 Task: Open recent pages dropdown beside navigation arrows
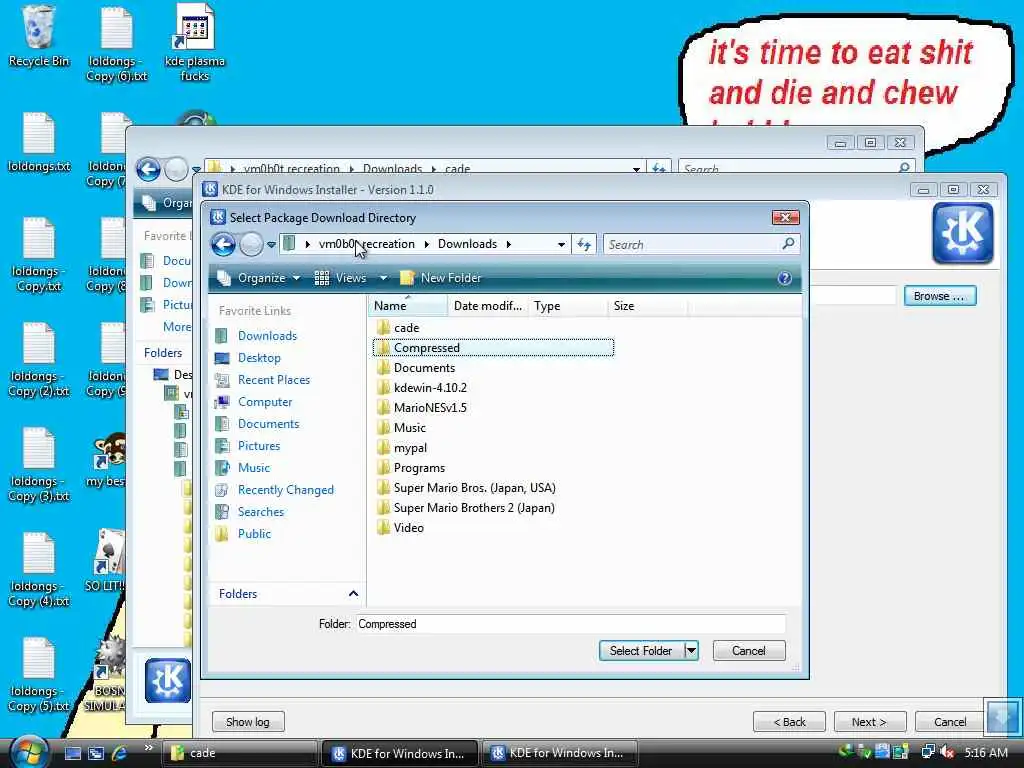(x=271, y=245)
